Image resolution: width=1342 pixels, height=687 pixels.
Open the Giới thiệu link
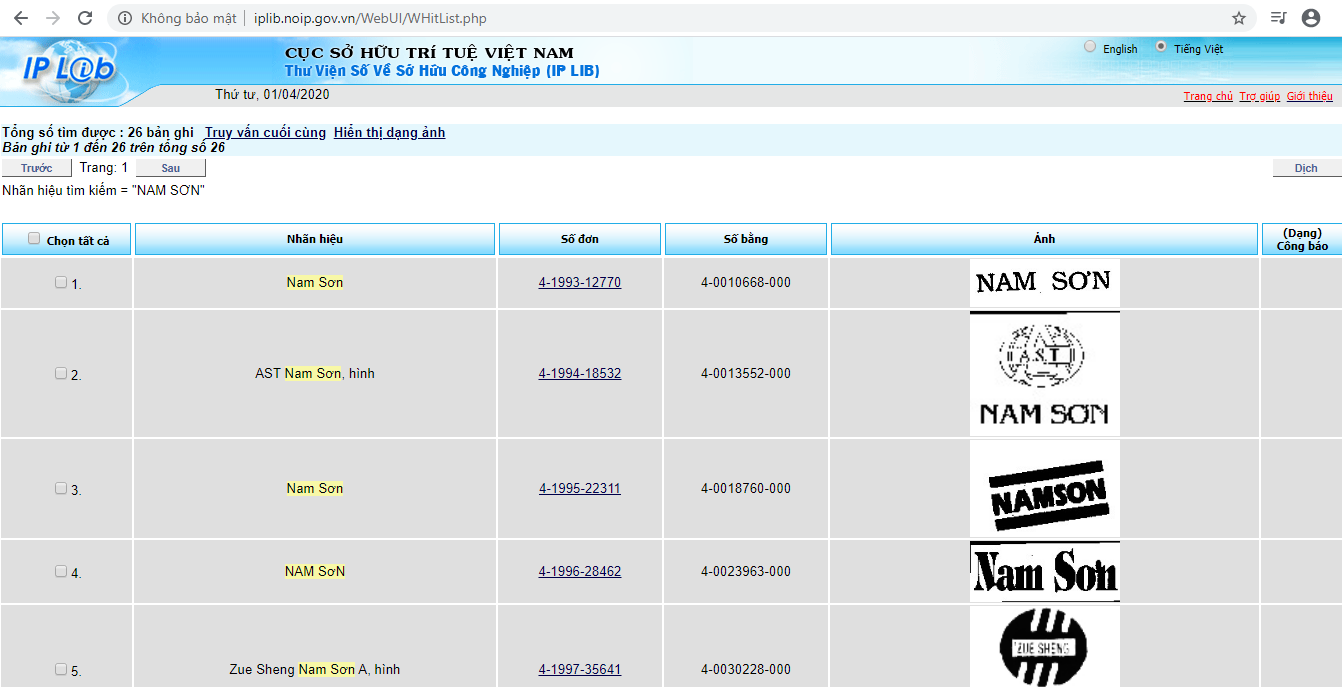pos(1309,96)
